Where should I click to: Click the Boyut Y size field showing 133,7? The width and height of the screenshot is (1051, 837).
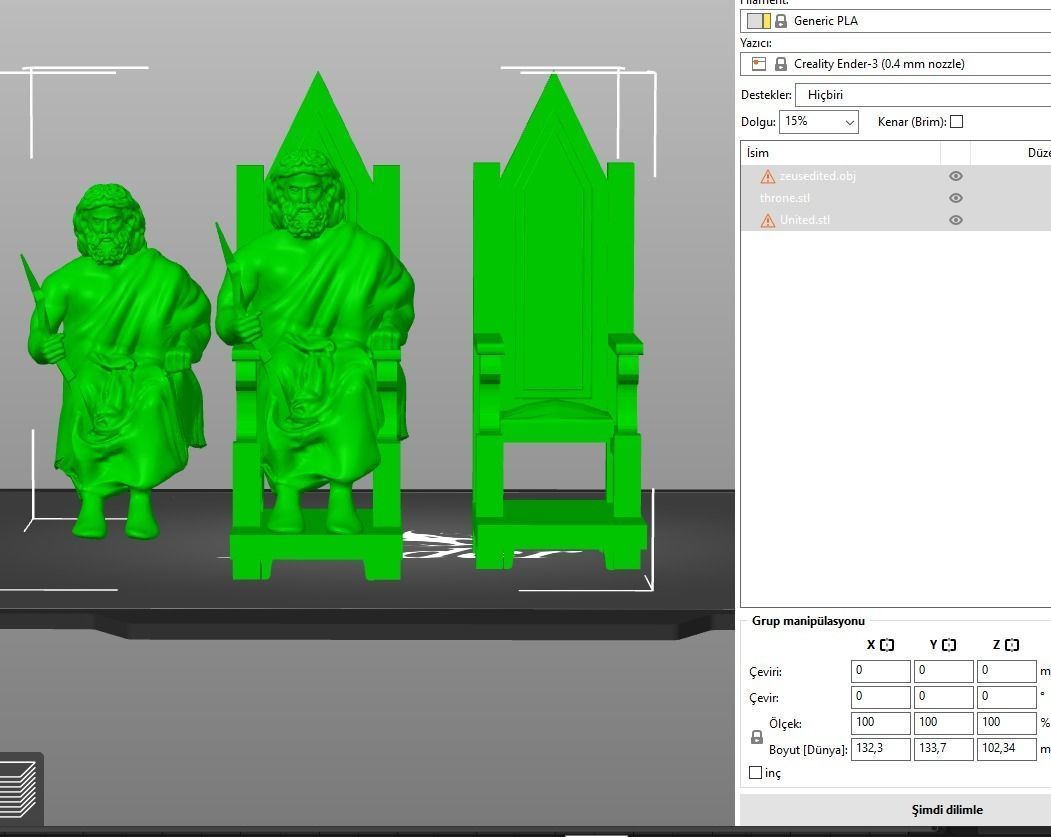pyautogui.click(x=944, y=749)
